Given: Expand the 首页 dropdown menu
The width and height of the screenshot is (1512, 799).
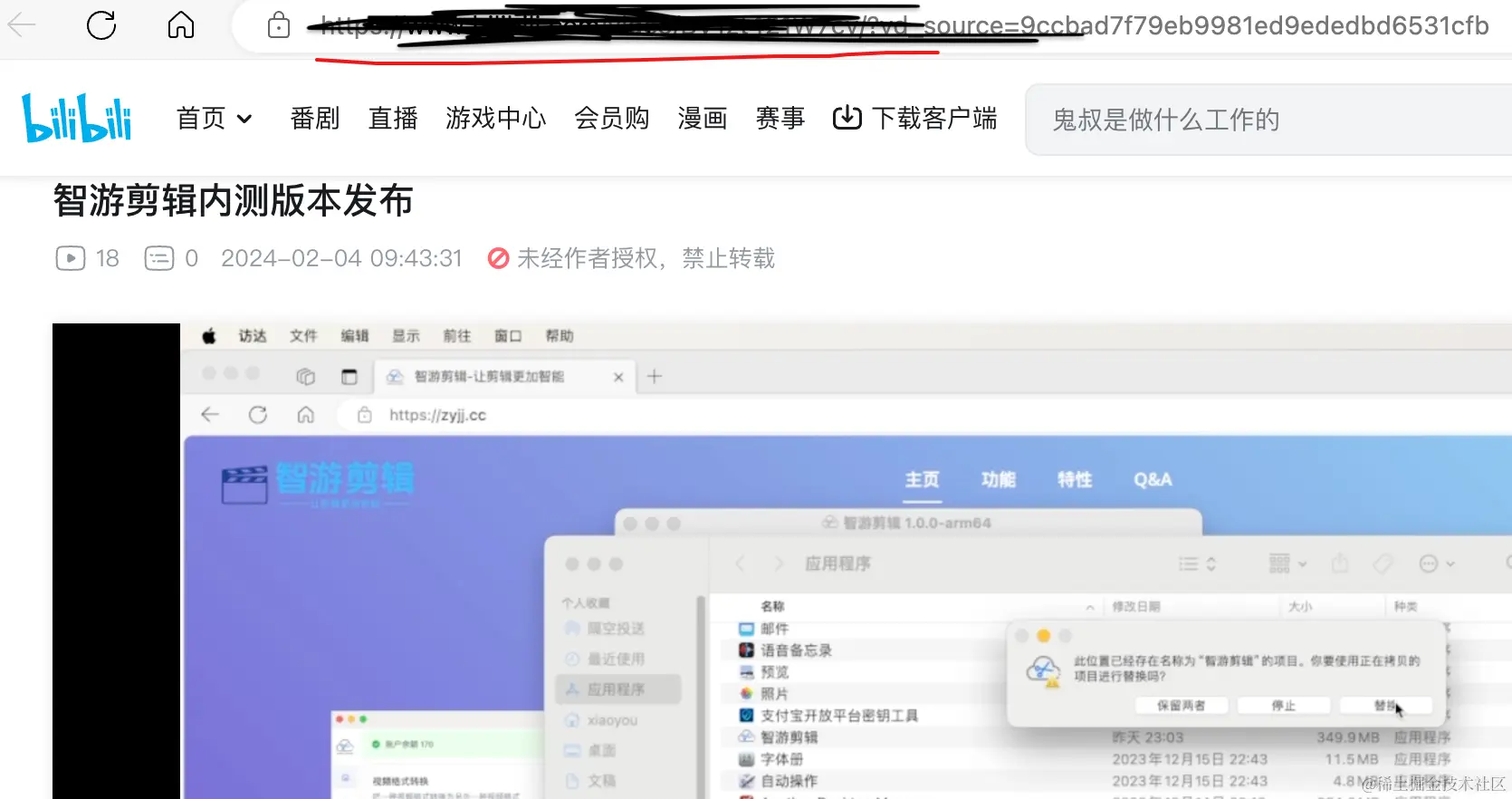Looking at the screenshot, I should tap(214, 118).
